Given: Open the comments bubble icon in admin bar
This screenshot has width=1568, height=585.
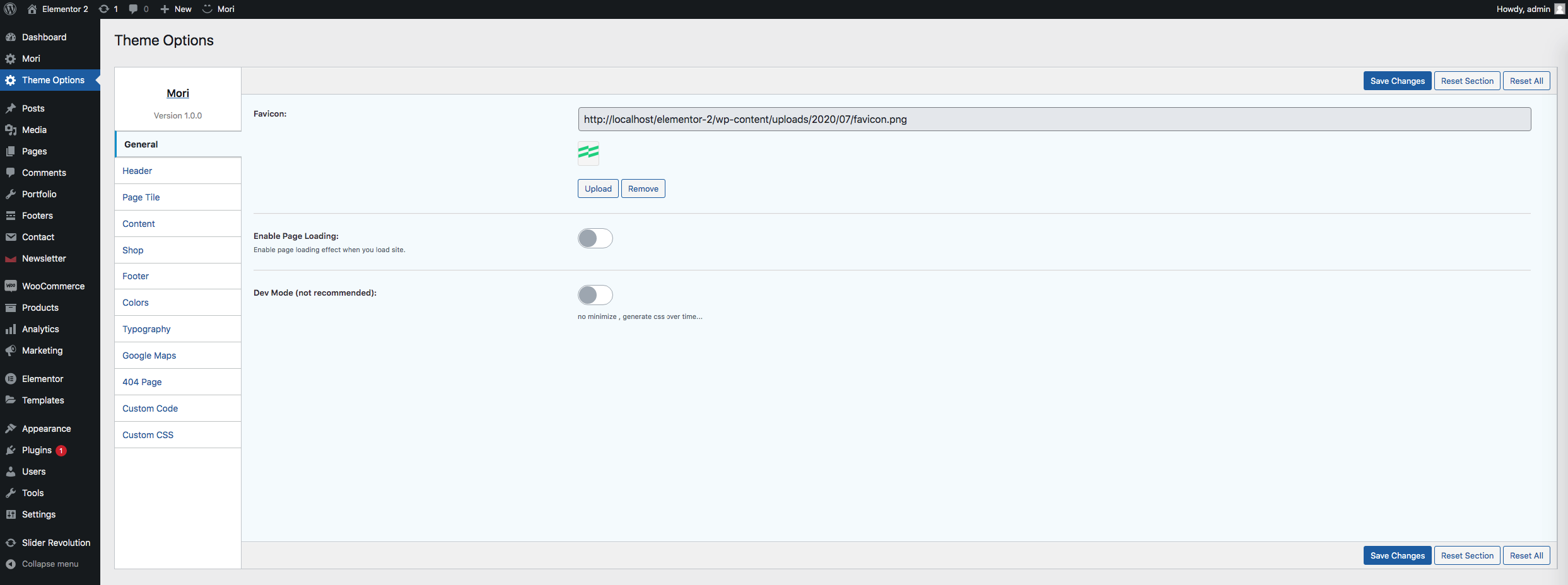Looking at the screenshot, I should 133,9.
